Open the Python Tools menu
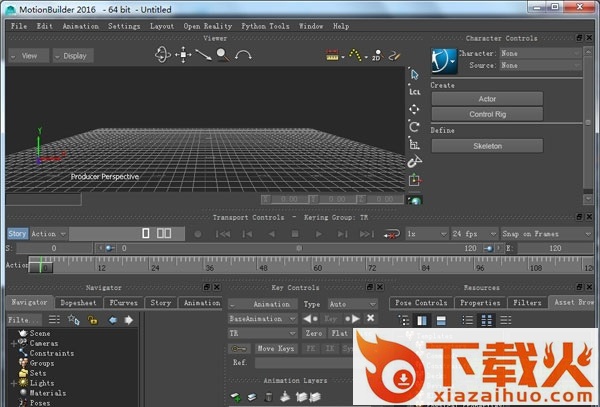 265,26
